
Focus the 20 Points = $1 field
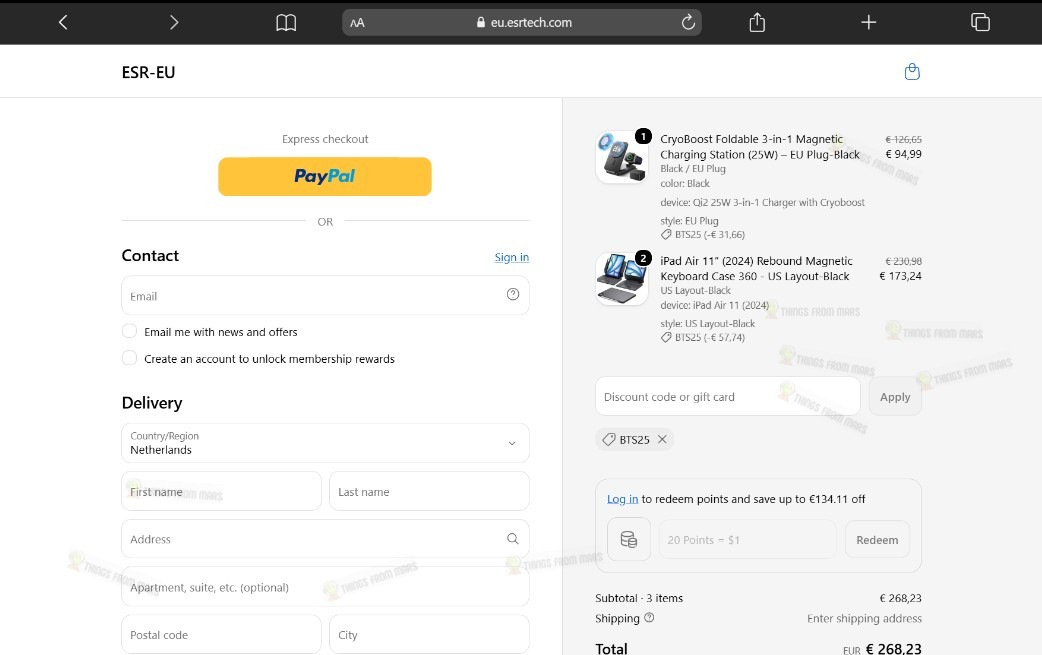click(x=748, y=540)
